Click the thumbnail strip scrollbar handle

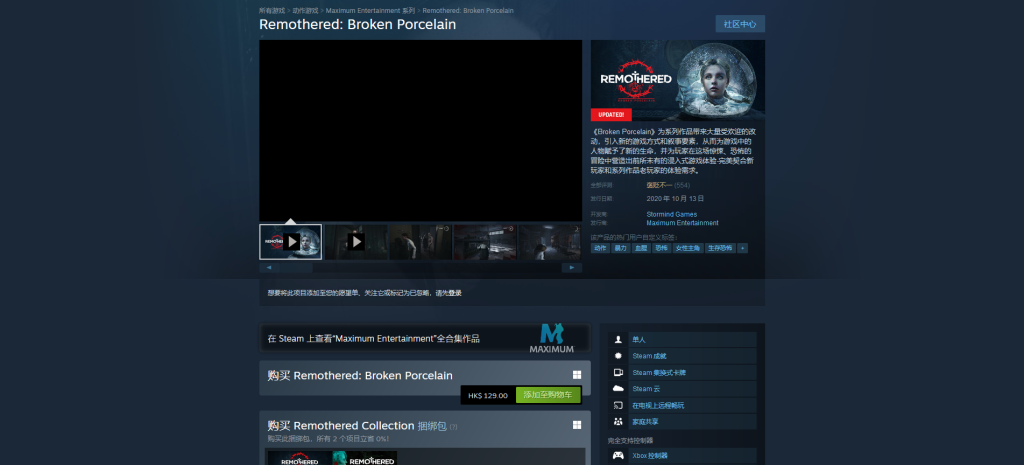pyautogui.click(x=296, y=268)
